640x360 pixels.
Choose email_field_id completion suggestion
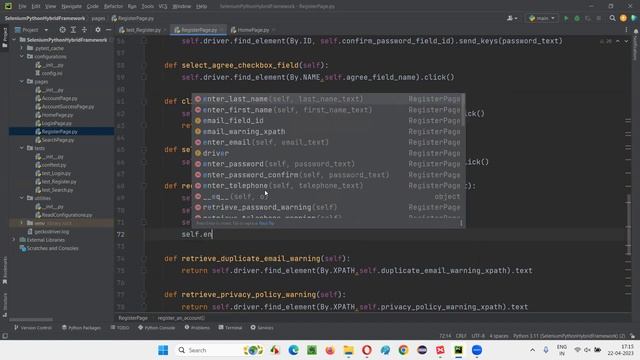327,120
